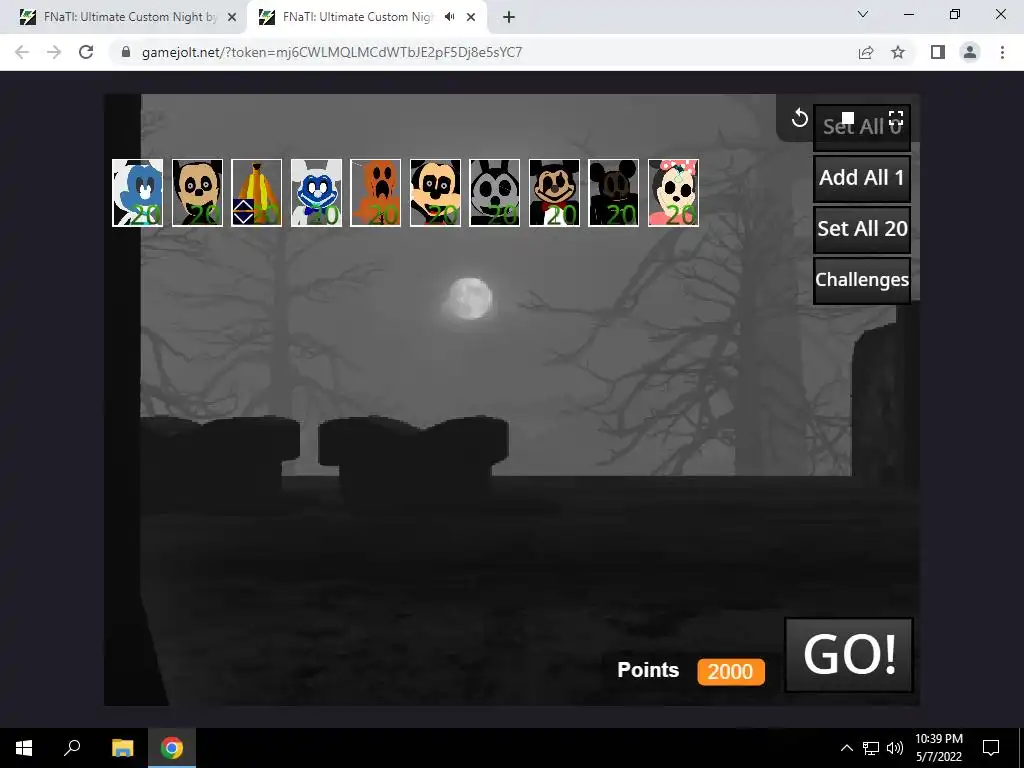Bookmark this page with the star icon
The image size is (1024, 768).
898,52
